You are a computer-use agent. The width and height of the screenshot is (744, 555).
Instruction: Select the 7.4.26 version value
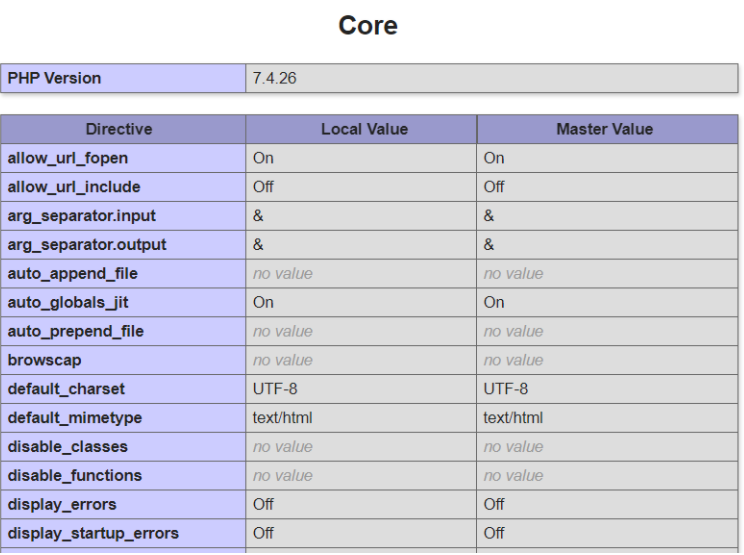pos(274,78)
